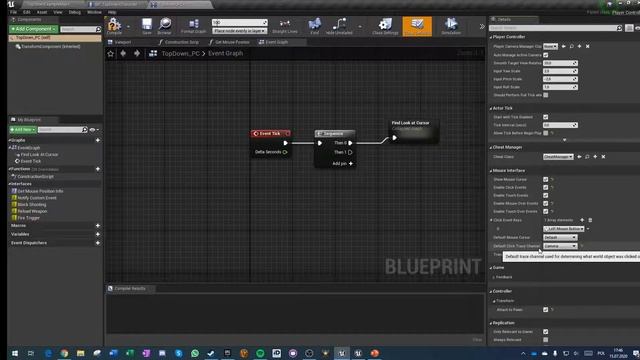Select the Reload Weapon interface entry
The image size is (640, 360).
[32, 211]
